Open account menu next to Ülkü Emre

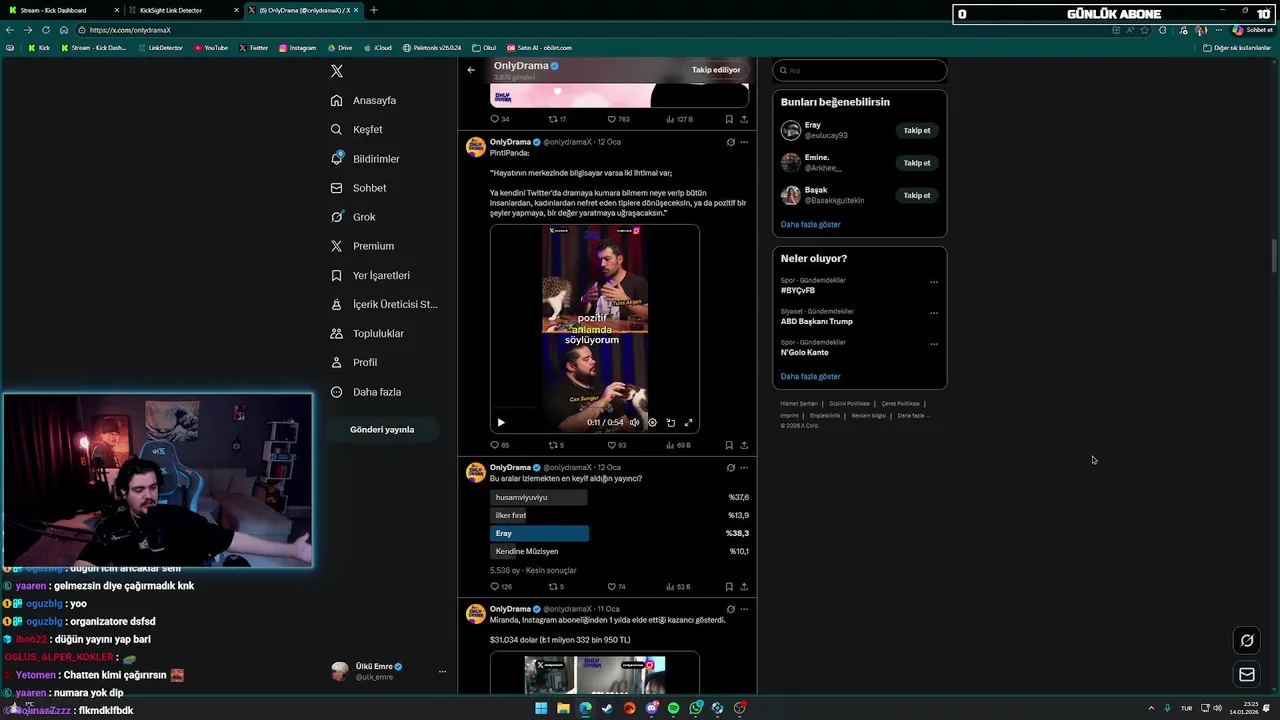pos(442,672)
